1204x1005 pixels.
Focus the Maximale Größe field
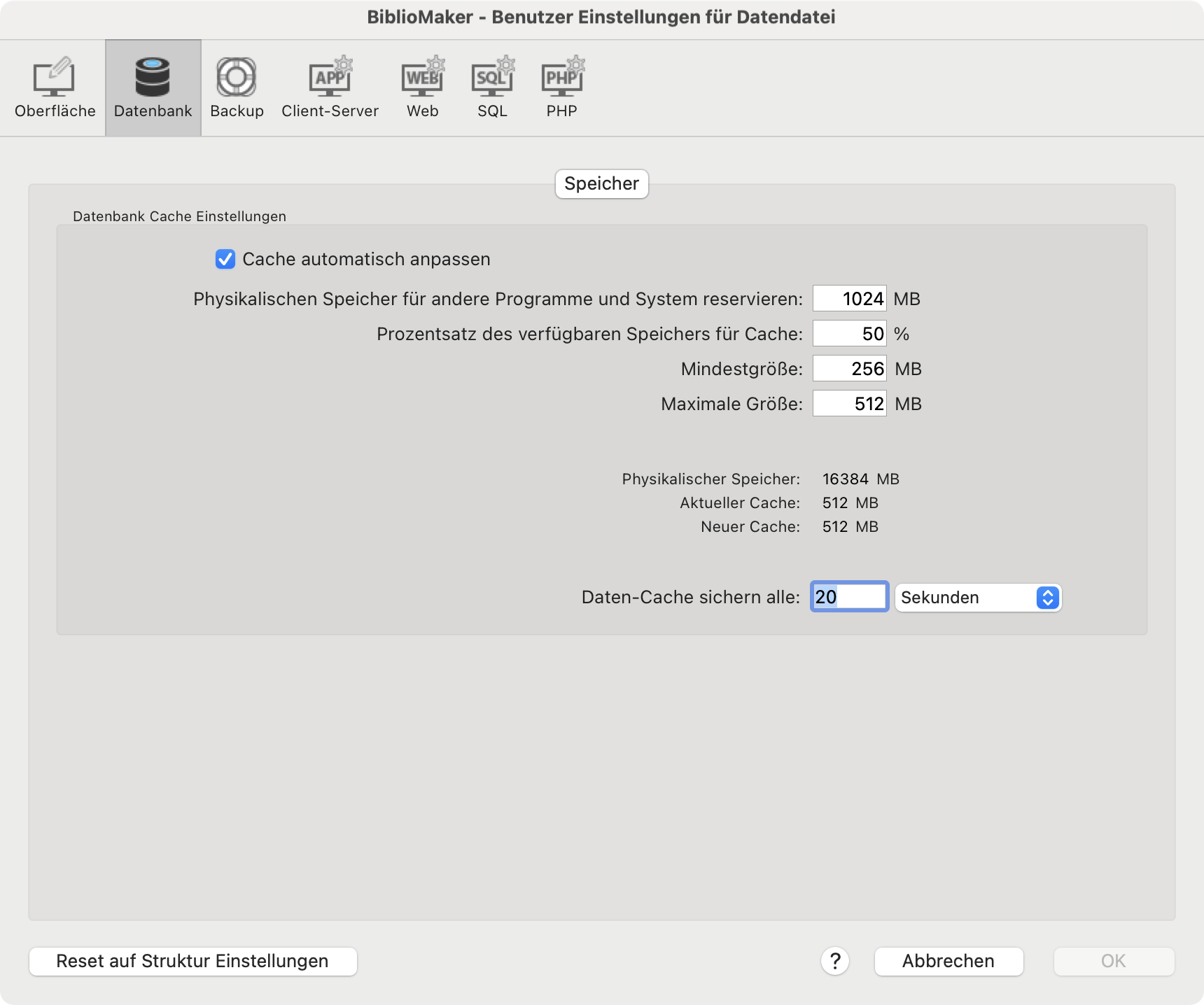849,404
